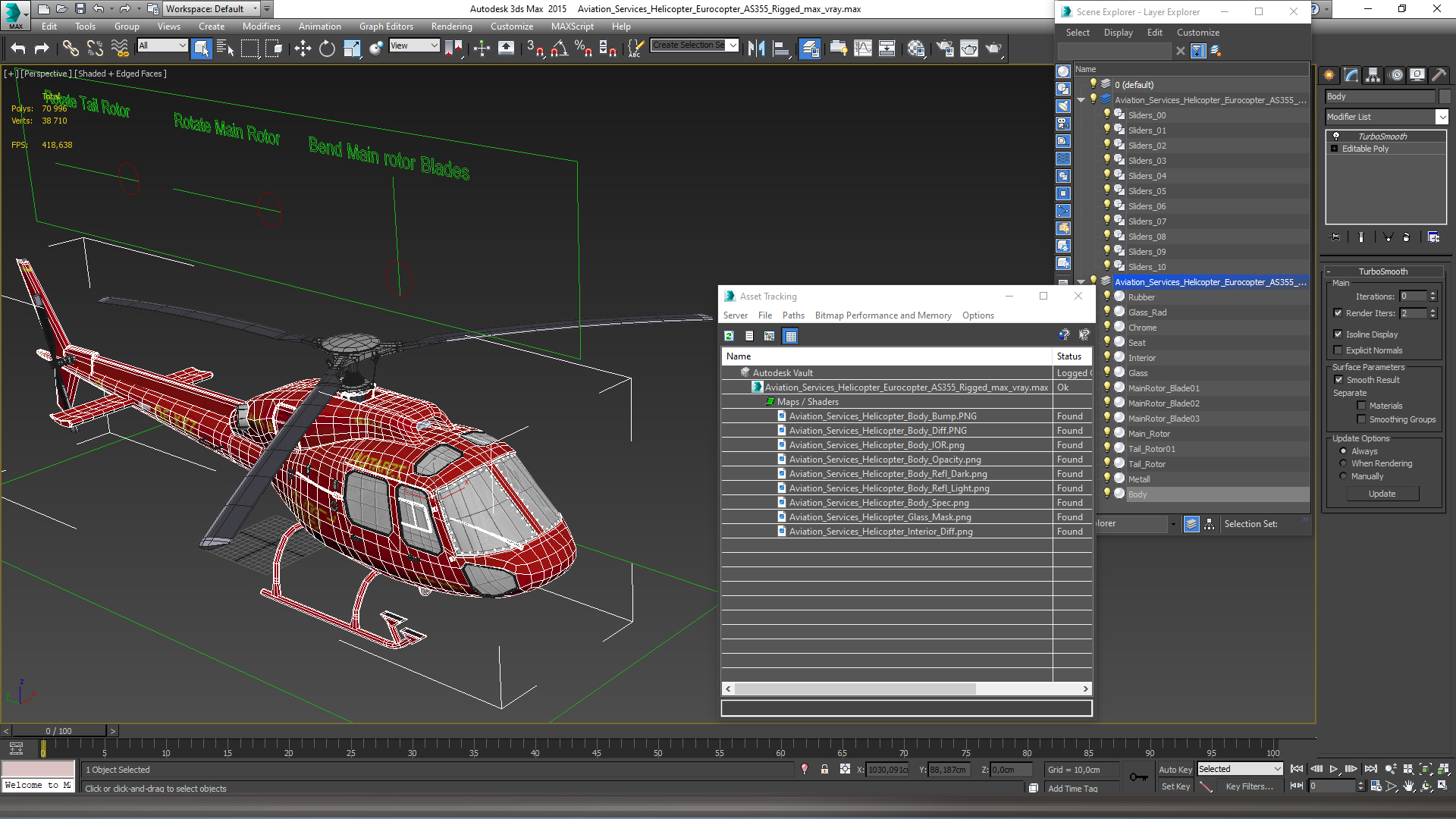Click the object color swatch beside Body
This screenshot has height=819, width=1456.
click(1445, 96)
